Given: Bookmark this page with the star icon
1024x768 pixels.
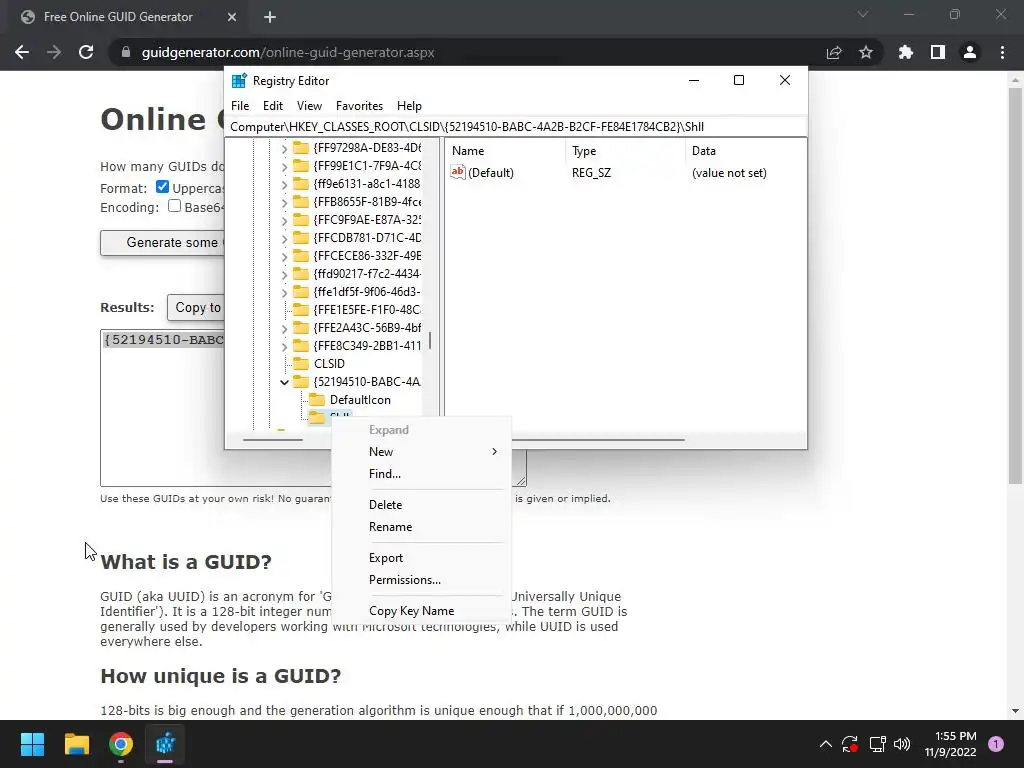Looking at the screenshot, I should [x=866, y=52].
